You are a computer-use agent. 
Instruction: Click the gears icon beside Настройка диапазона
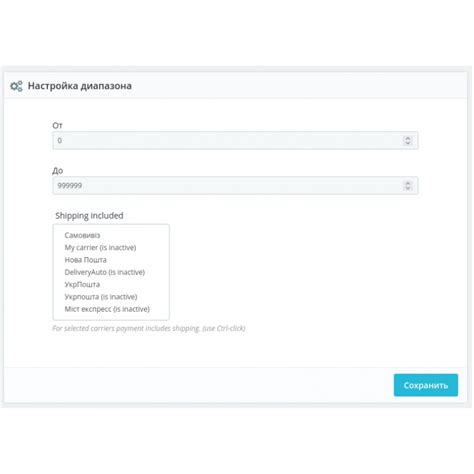(16, 86)
